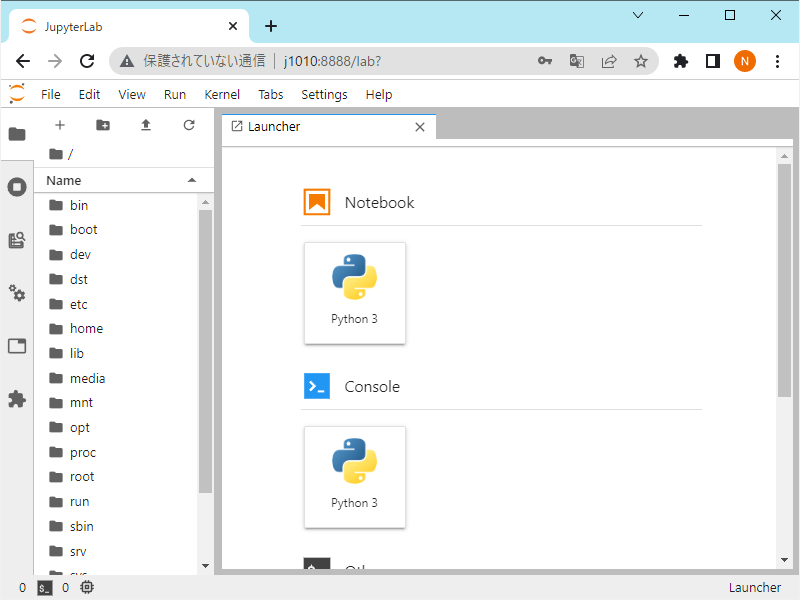The height and width of the screenshot is (600, 800).
Task: Open the Table of Contents sidebar icon
Action: [x=17, y=240]
